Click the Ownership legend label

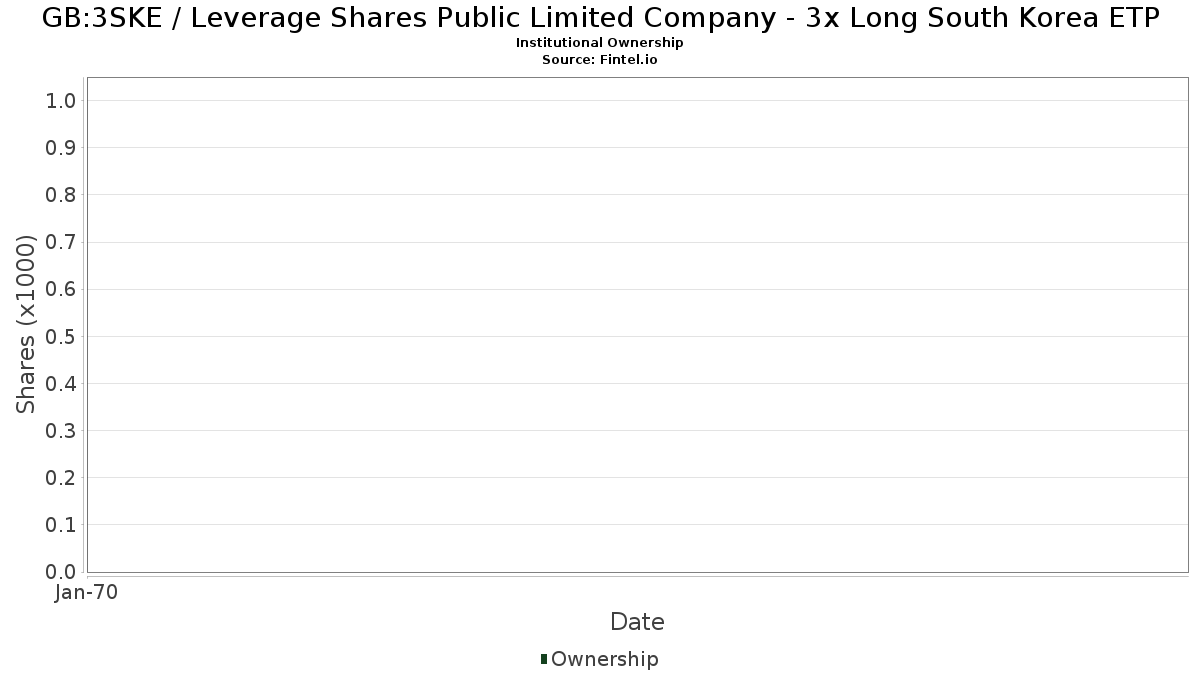pos(604,659)
